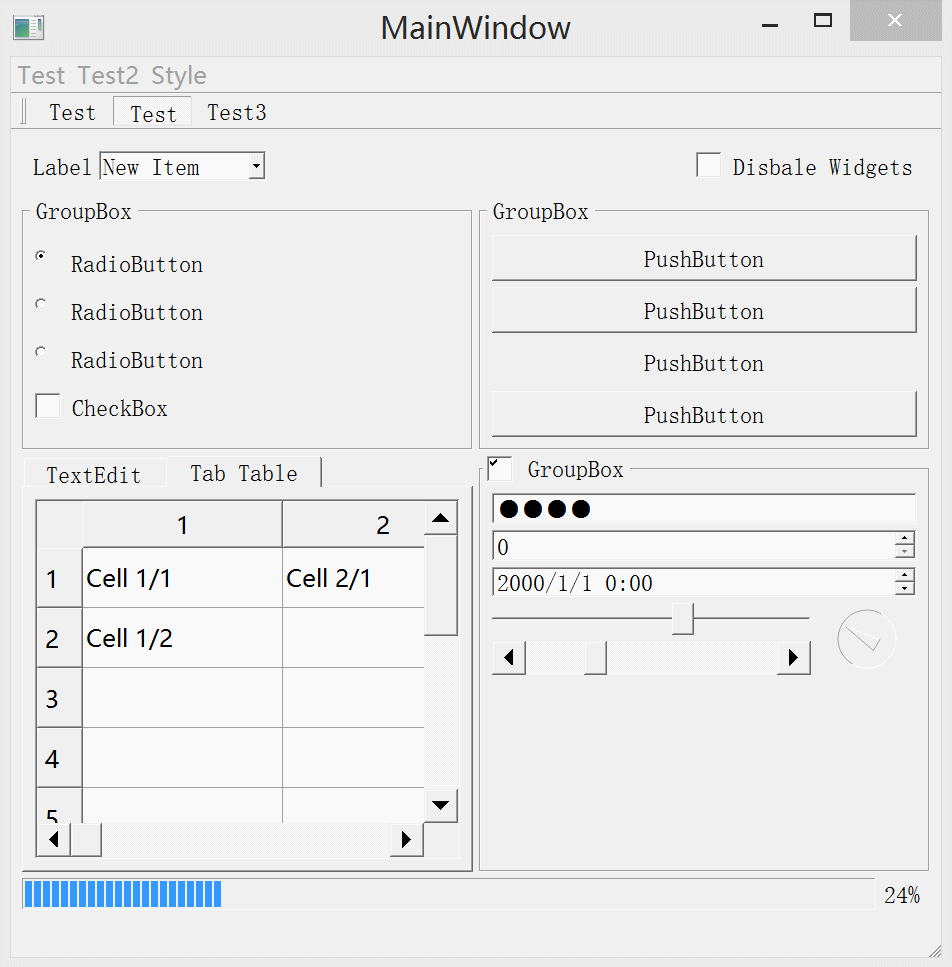This screenshot has width=952, height=967.
Task: Click table vertical scrollbar up arrow
Action: pos(440,518)
